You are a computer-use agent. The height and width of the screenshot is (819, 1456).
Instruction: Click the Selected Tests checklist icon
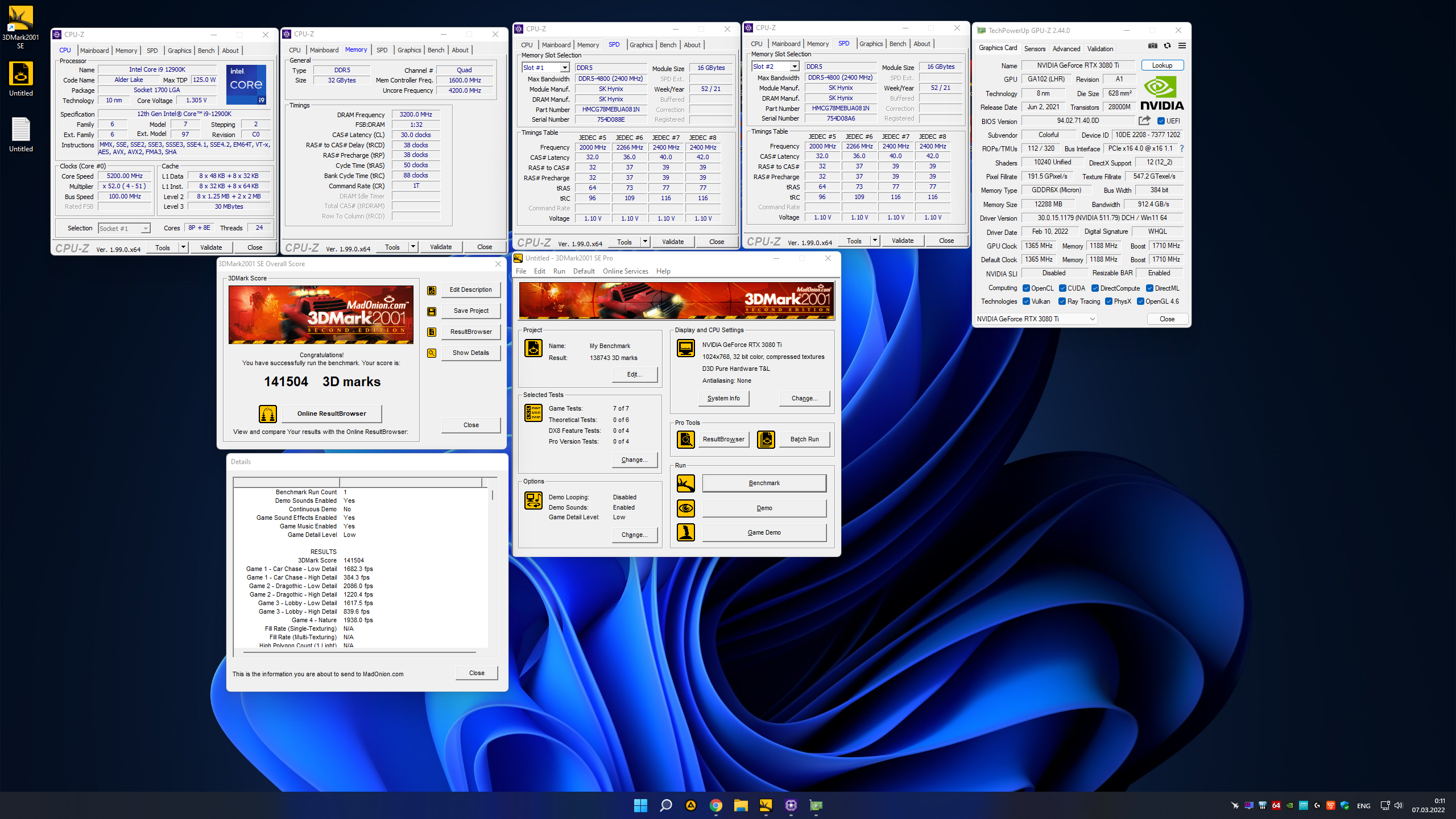coord(533,413)
